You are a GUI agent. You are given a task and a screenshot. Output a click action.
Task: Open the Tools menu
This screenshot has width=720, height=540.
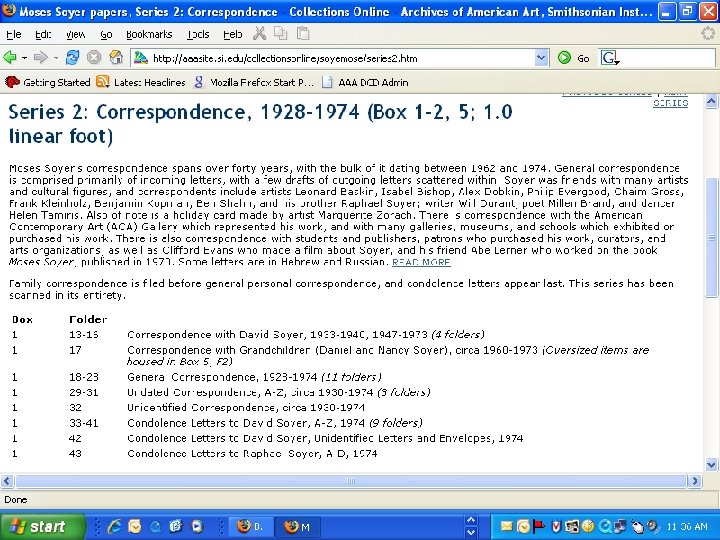click(x=198, y=34)
